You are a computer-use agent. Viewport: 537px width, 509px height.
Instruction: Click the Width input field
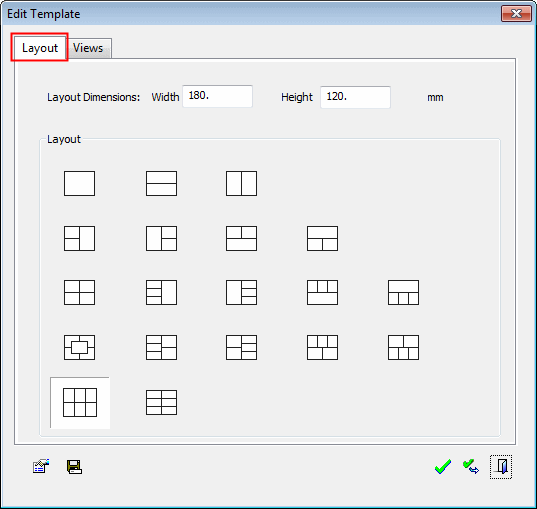point(217,96)
